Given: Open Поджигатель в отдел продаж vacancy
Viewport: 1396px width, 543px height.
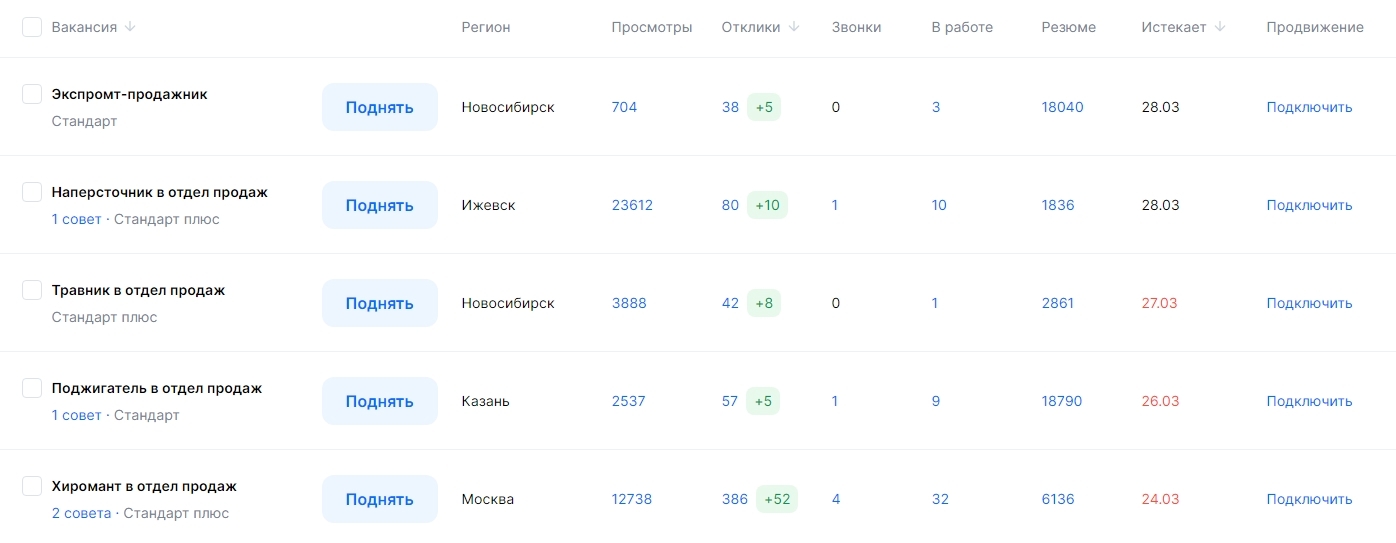Looking at the screenshot, I should tap(157, 388).
